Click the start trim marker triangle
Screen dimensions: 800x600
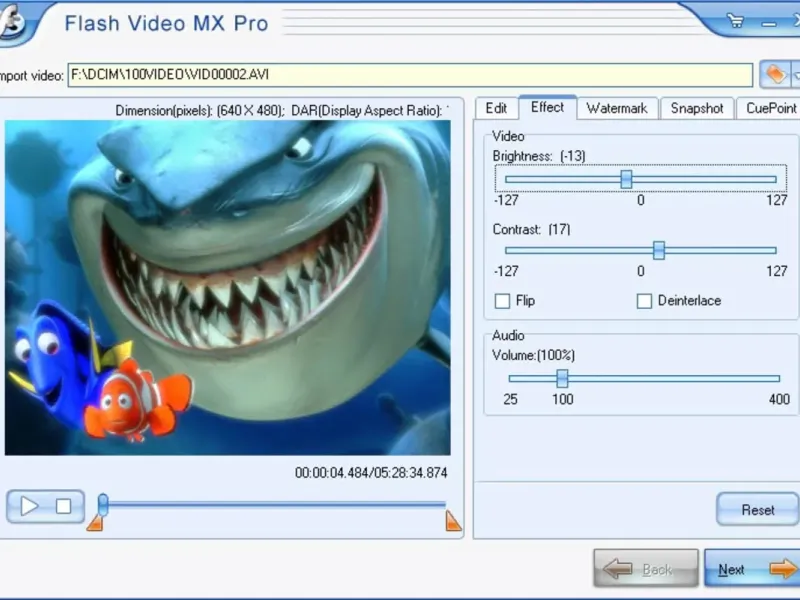click(x=95, y=523)
